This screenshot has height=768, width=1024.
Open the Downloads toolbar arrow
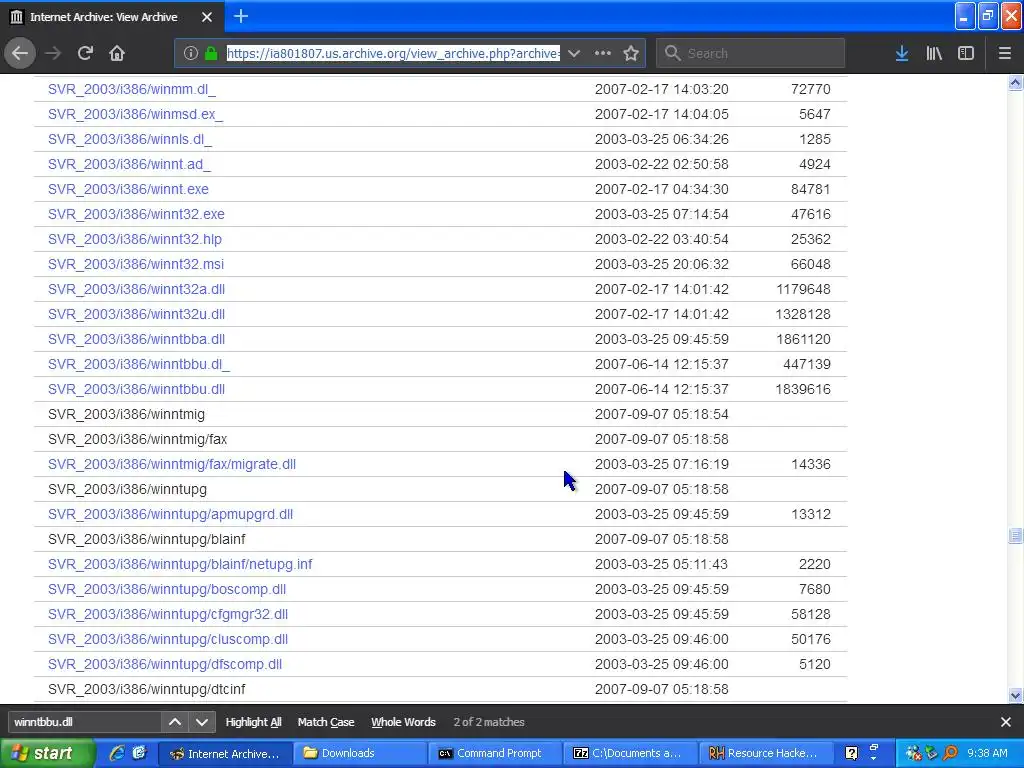(902, 53)
